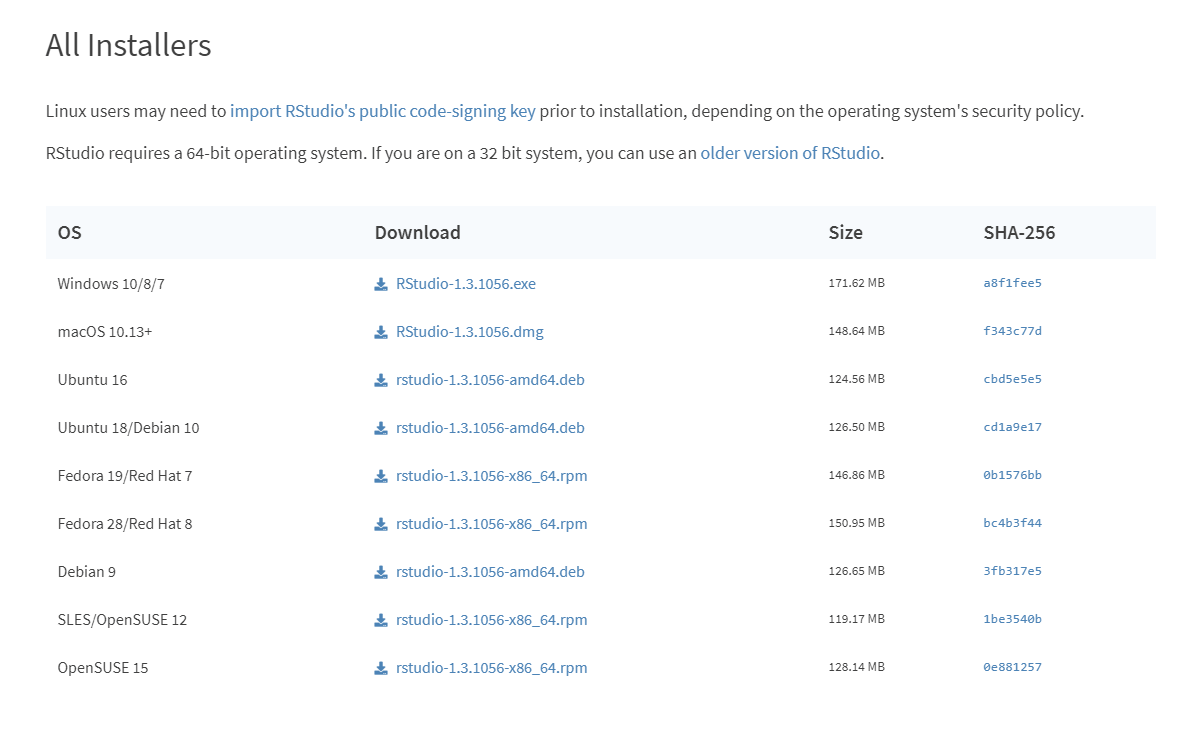Screen dimensions: 1191x742
Task: Click download icon beside RStudio-1.3.1056.exe
Action: [x=381, y=284]
